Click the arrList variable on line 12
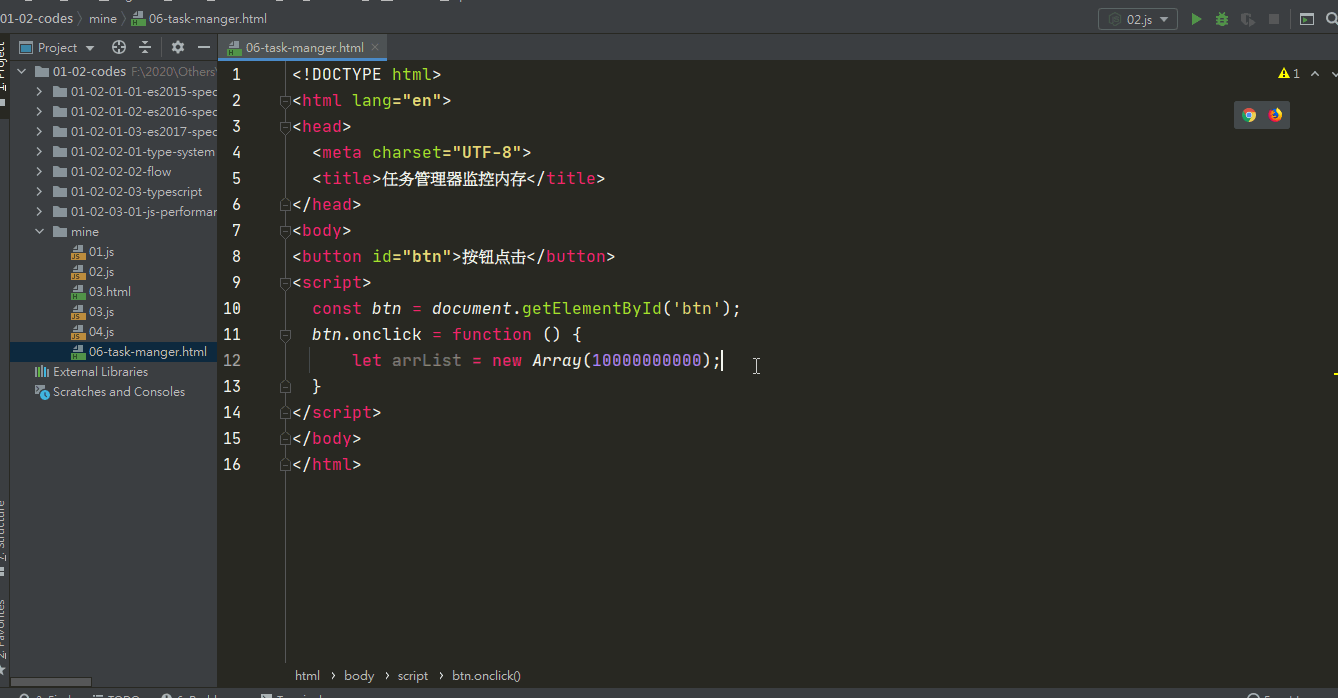The height and width of the screenshot is (698, 1338). pyautogui.click(x=427, y=360)
